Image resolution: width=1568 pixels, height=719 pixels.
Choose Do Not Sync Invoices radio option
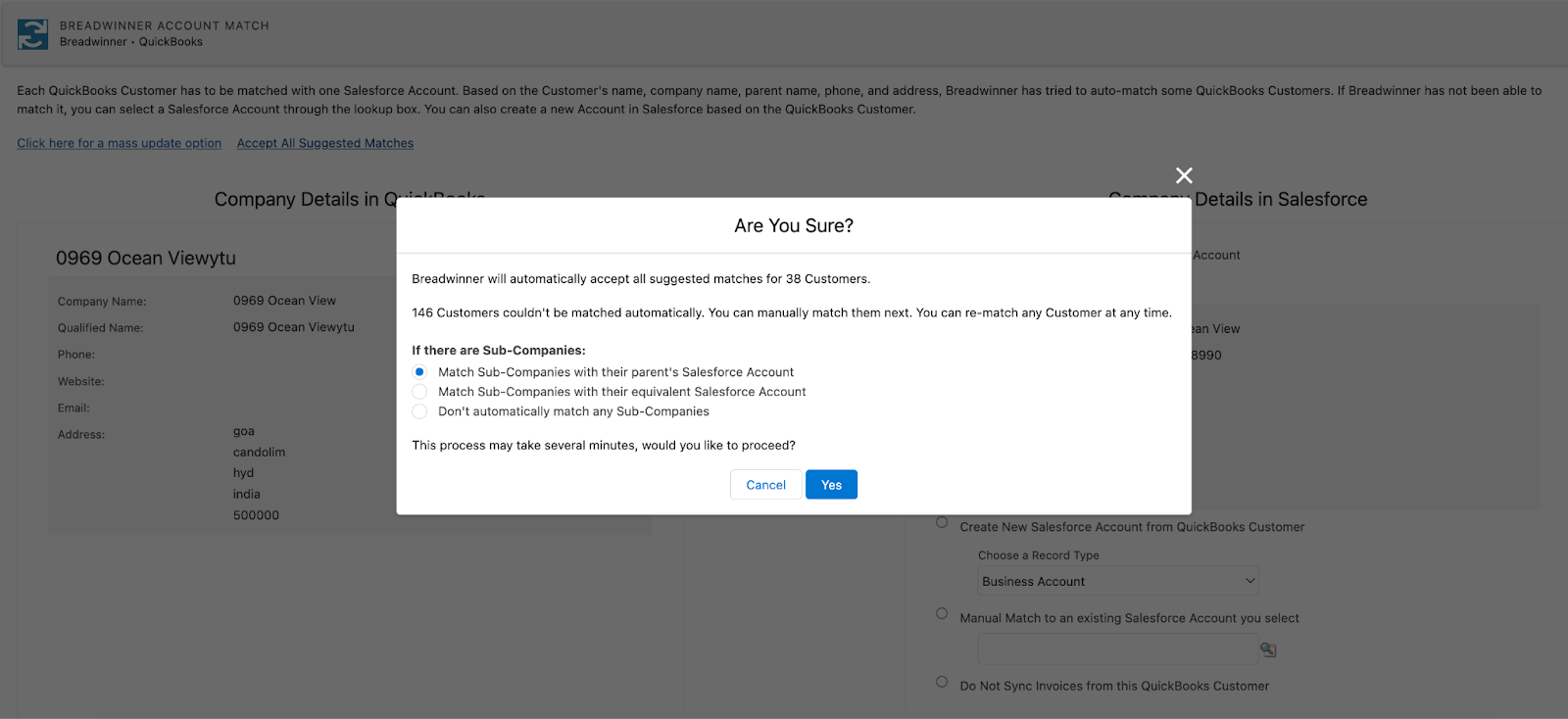(942, 682)
